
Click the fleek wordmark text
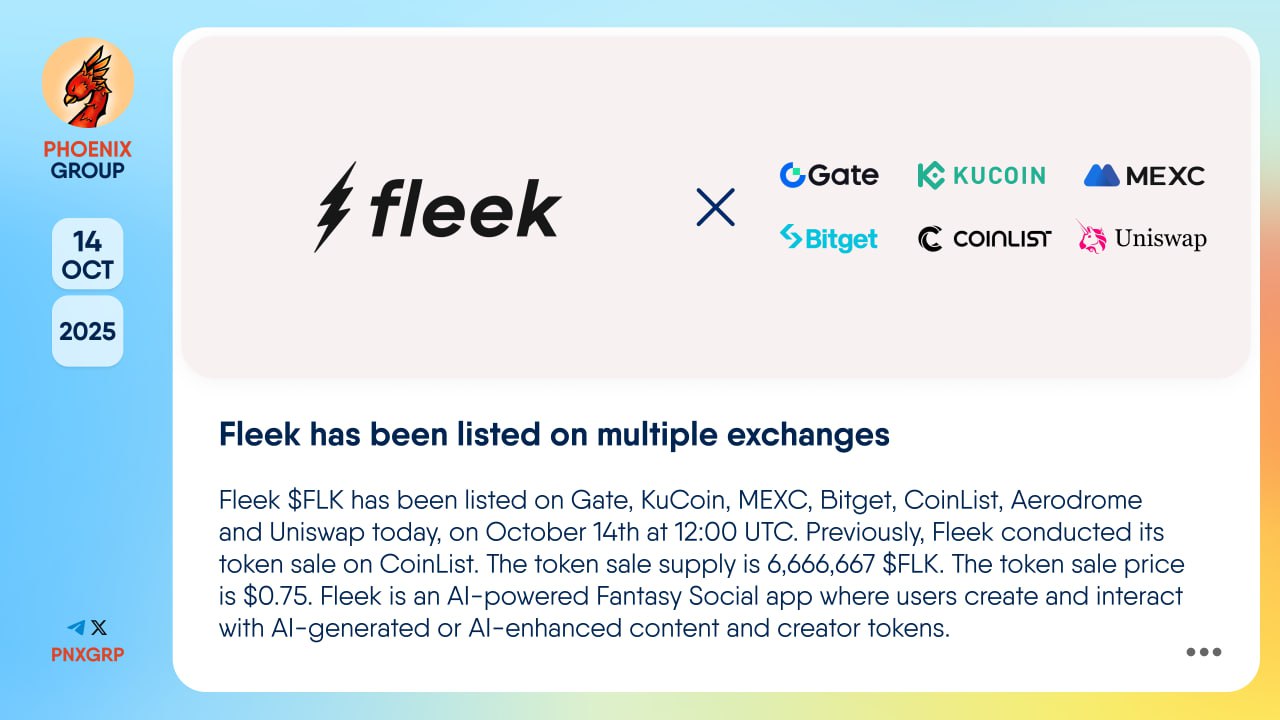[465, 209]
